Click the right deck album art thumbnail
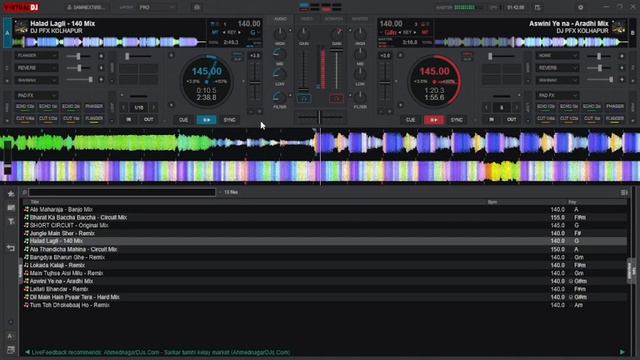Viewport: 640px width, 360px height. click(x=619, y=27)
